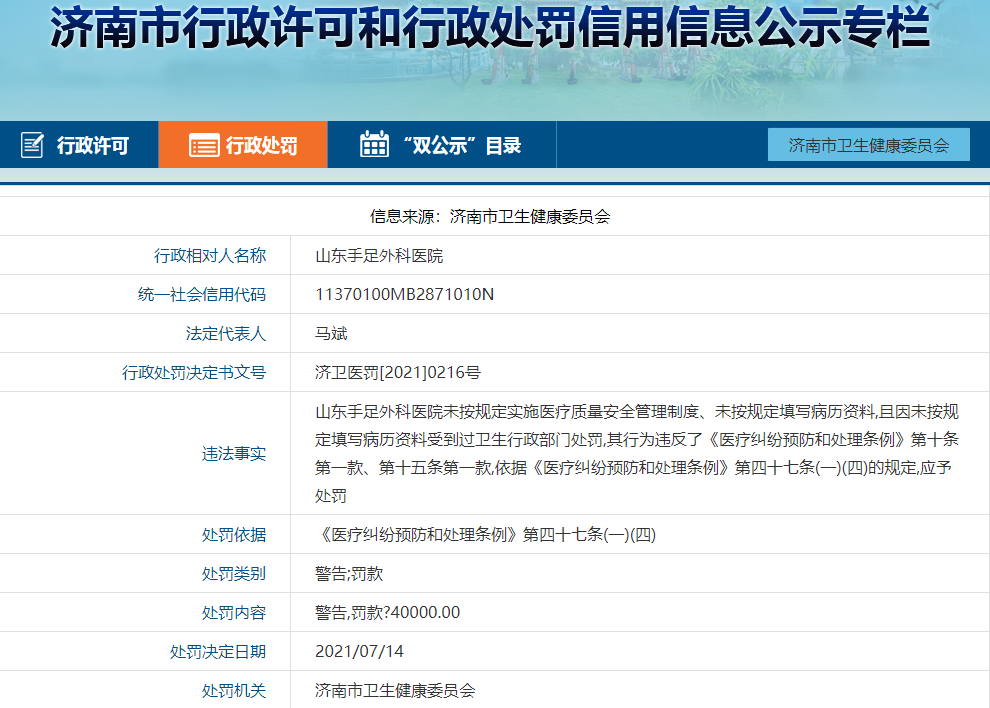Click the label 法定代表人
Viewport: 990px width, 708px height.
[x=226, y=333]
